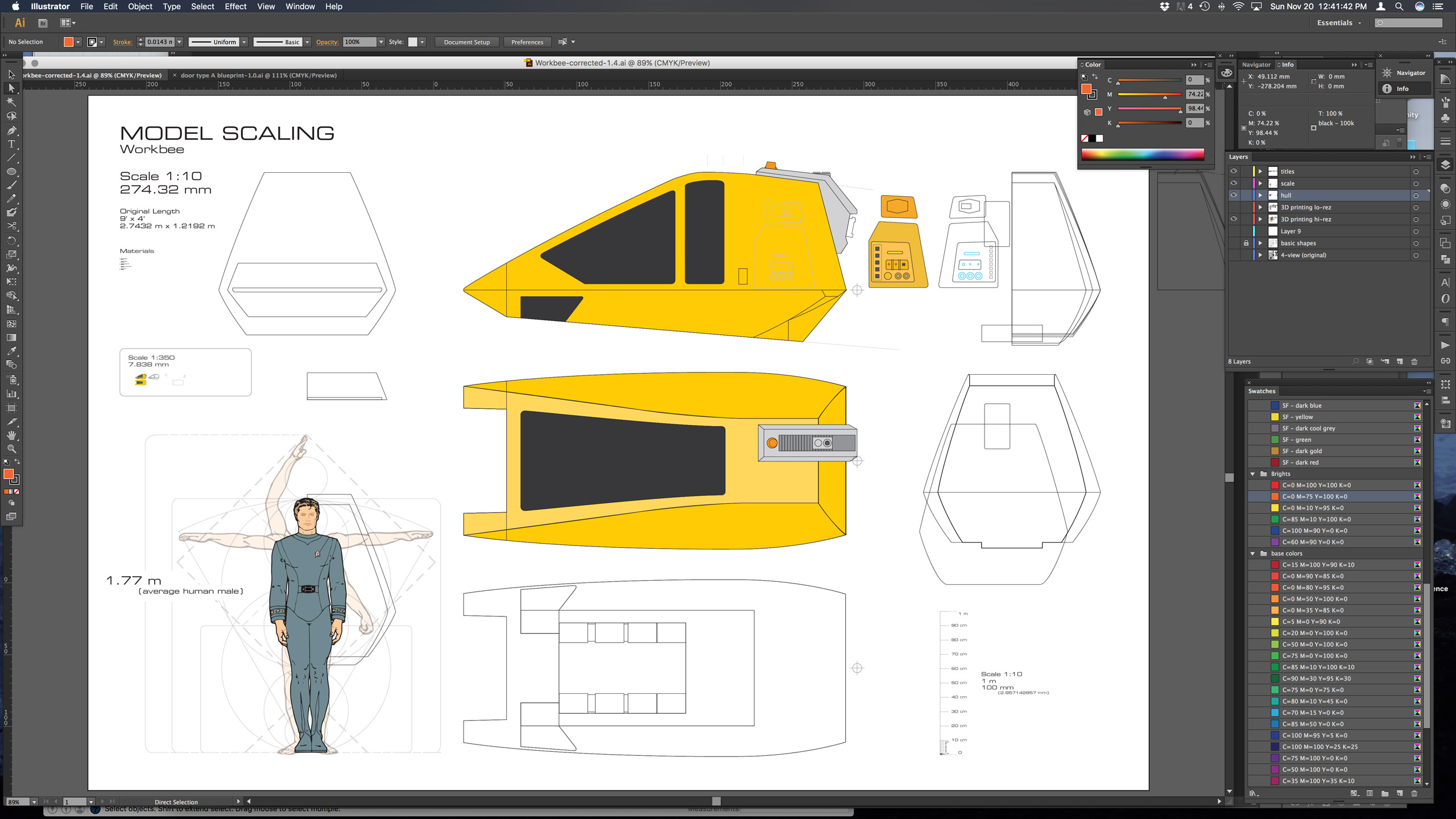Open the Effect menu
Image resolution: width=1456 pixels, height=819 pixels.
[235, 6]
